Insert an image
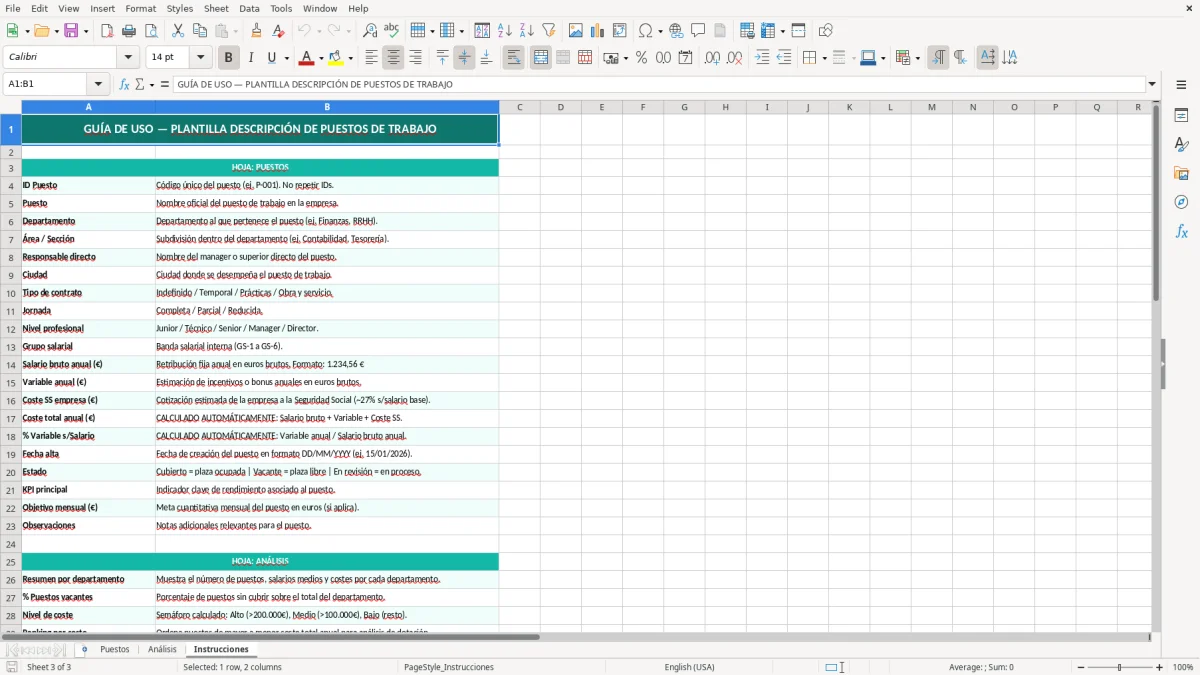 tap(576, 31)
